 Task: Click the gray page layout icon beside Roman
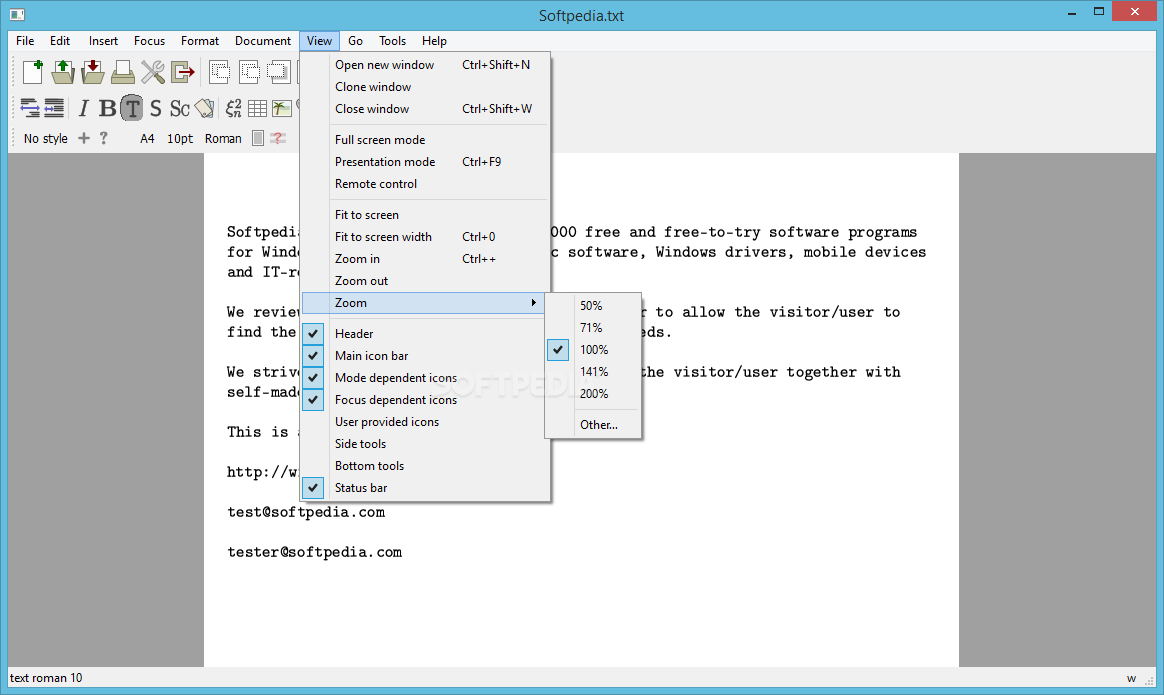258,138
